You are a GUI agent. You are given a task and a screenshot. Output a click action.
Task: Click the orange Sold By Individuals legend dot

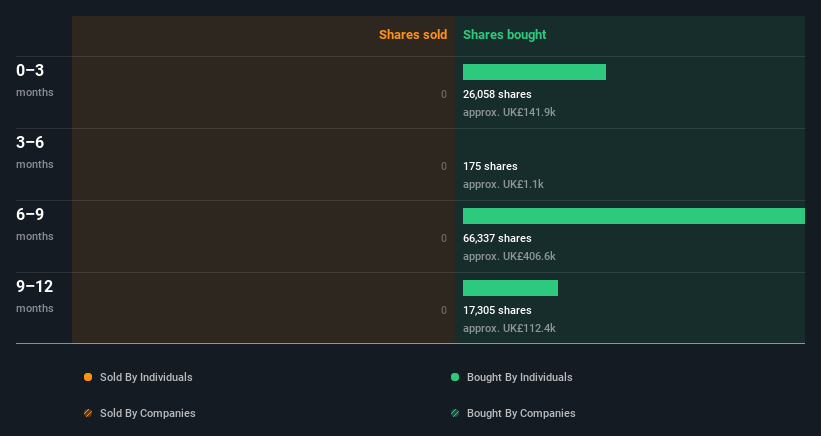tap(88, 377)
